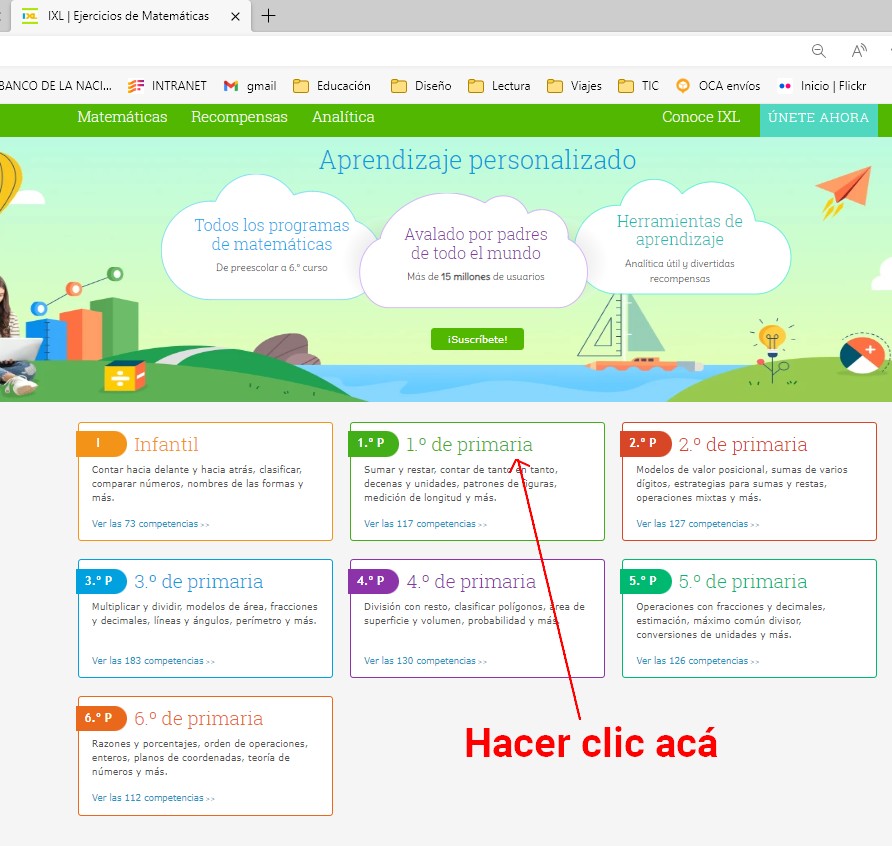Click the orange Infantil badge icon
Image resolution: width=892 pixels, height=846 pixels.
click(x=101, y=444)
